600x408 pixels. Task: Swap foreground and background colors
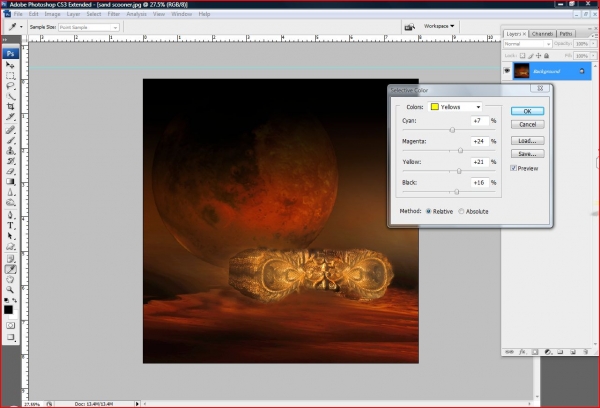pyautogui.click(x=15, y=300)
